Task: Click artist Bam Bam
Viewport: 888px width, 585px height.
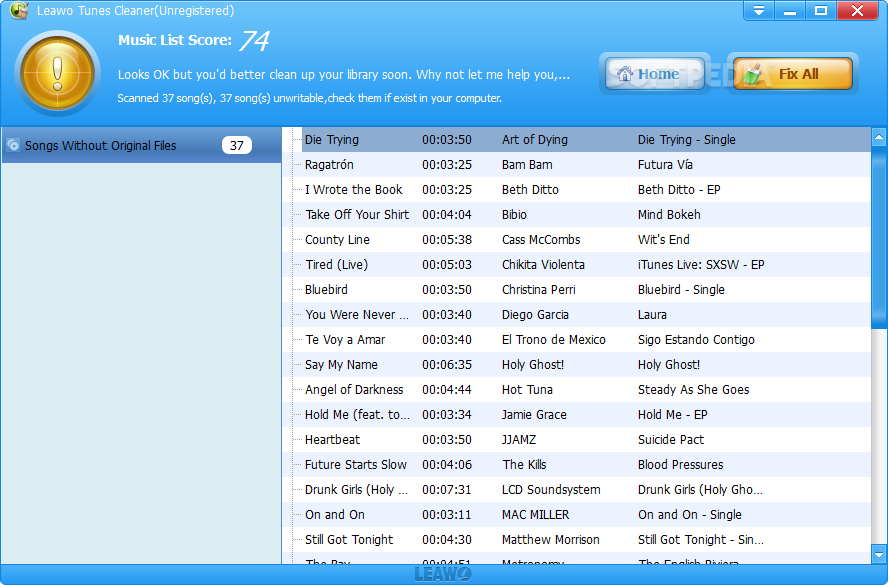Action: click(527, 165)
